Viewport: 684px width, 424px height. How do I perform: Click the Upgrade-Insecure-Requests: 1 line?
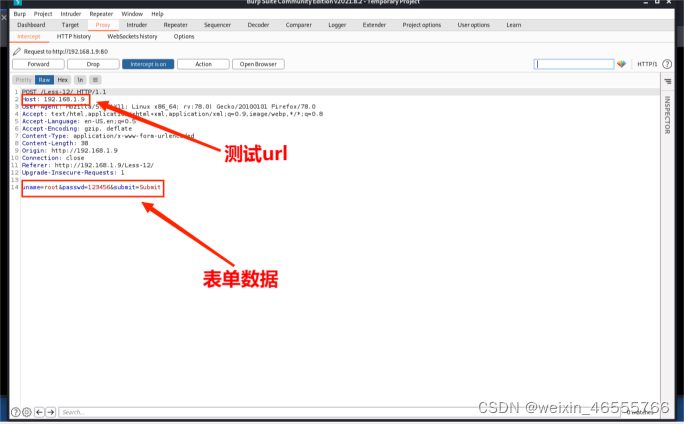[73, 173]
